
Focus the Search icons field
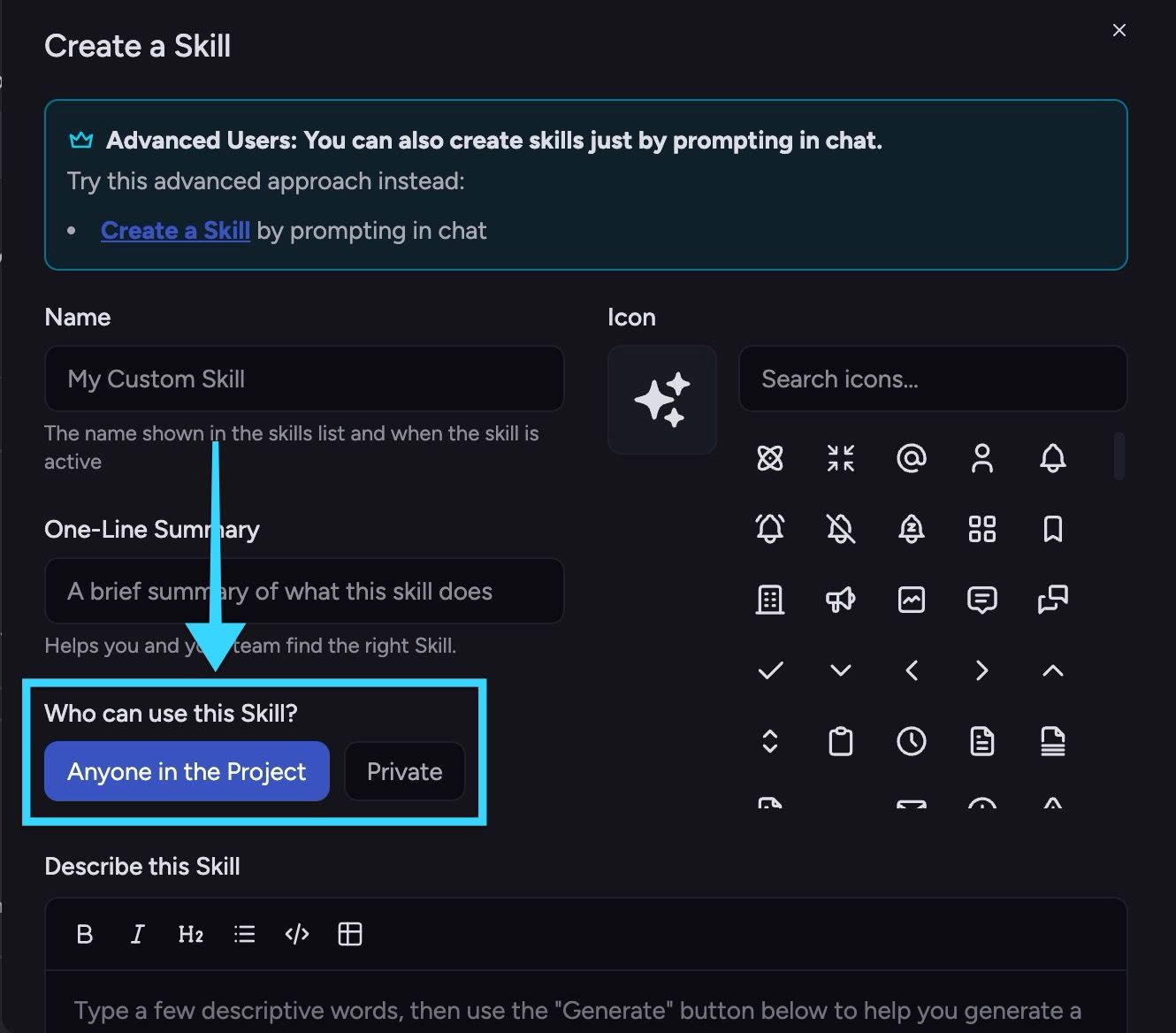coord(933,379)
